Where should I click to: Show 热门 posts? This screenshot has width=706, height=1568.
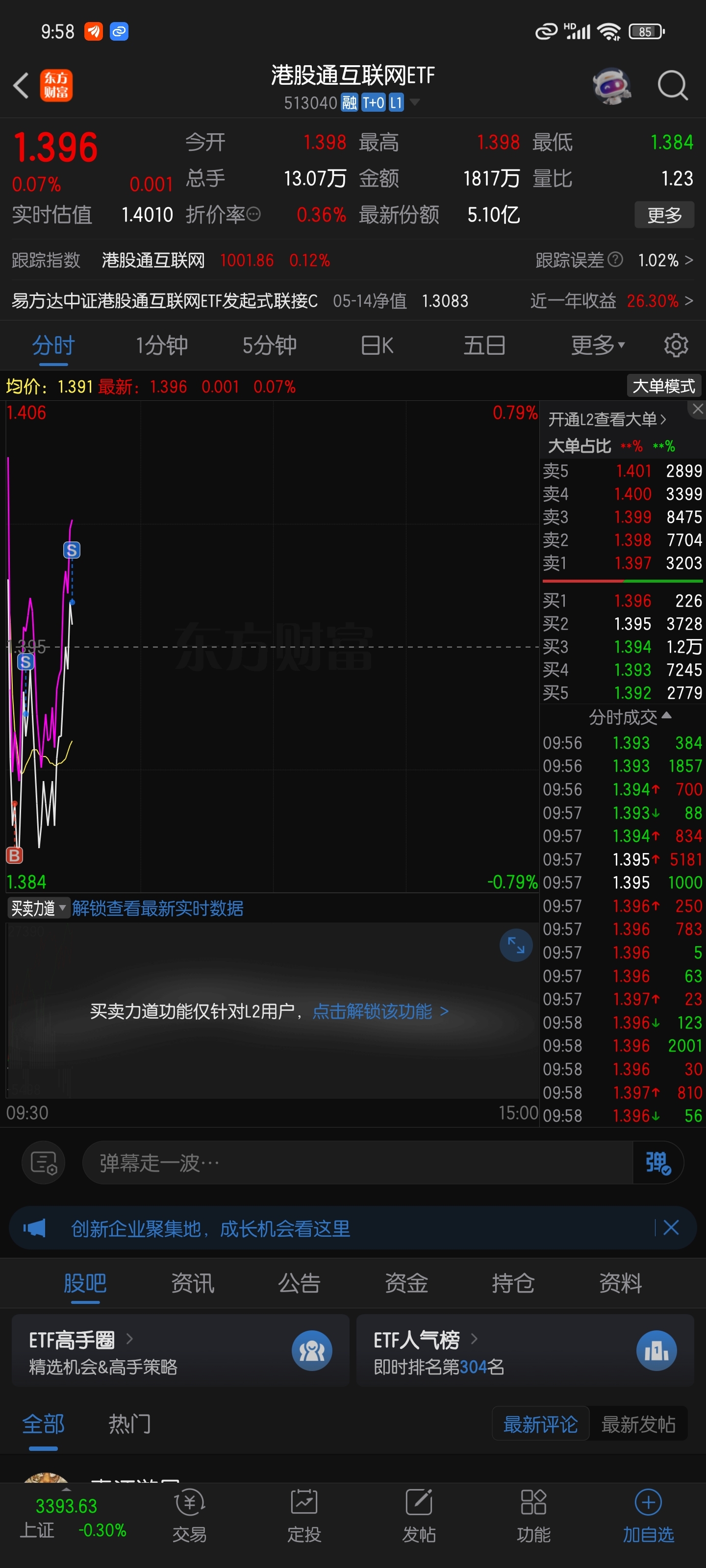(x=130, y=1424)
